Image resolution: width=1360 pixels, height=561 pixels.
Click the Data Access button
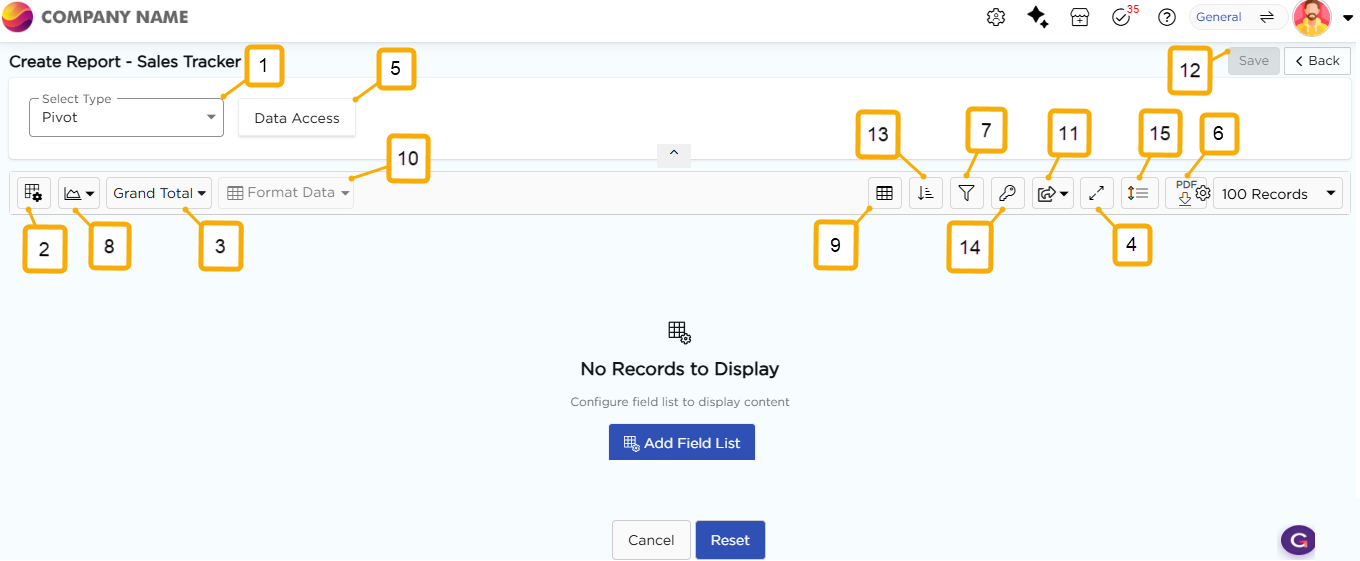click(x=297, y=118)
